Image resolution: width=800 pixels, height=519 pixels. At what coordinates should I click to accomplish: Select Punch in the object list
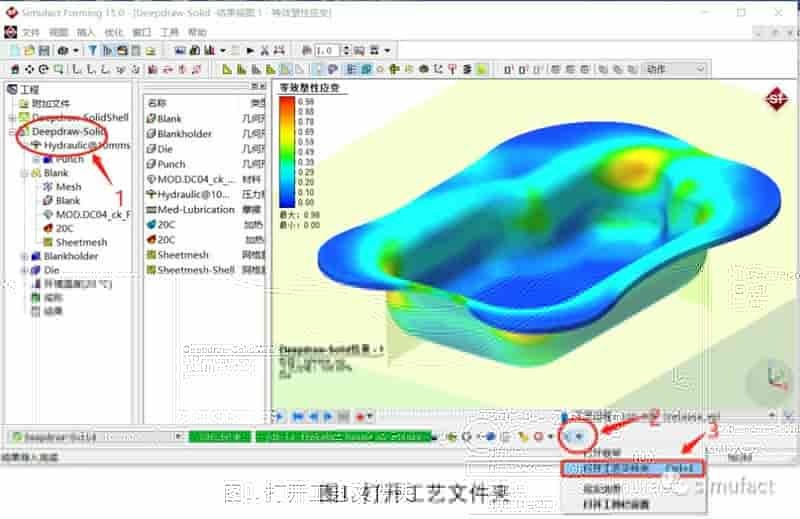[166, 164]
